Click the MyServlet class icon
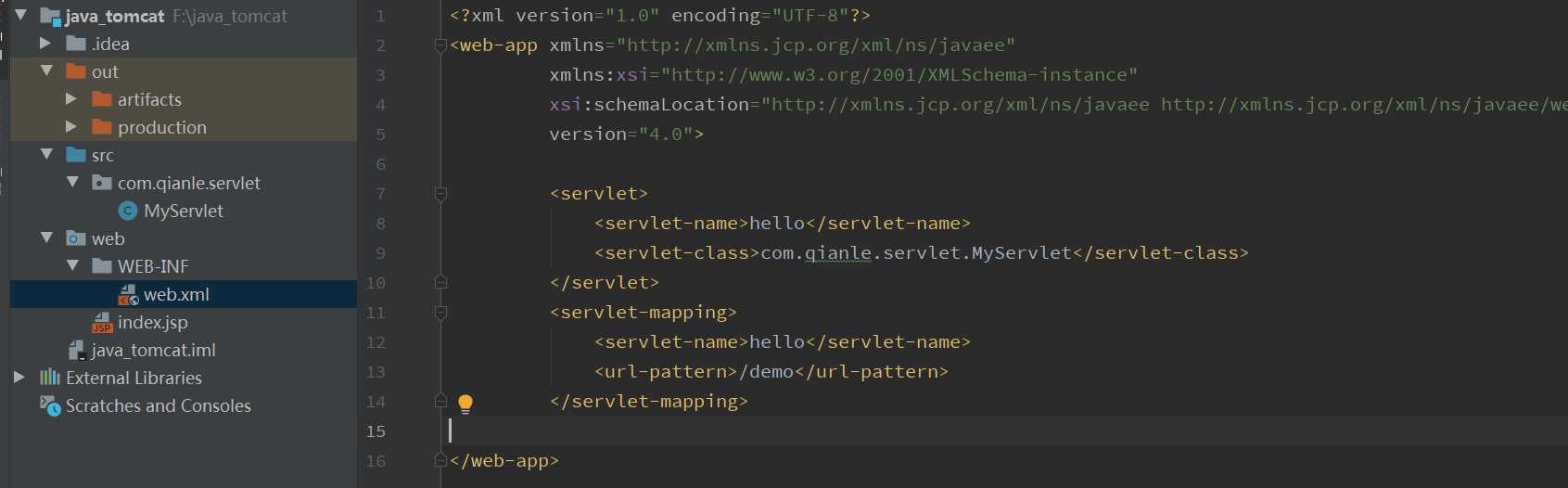 click(x=128, y=211)
